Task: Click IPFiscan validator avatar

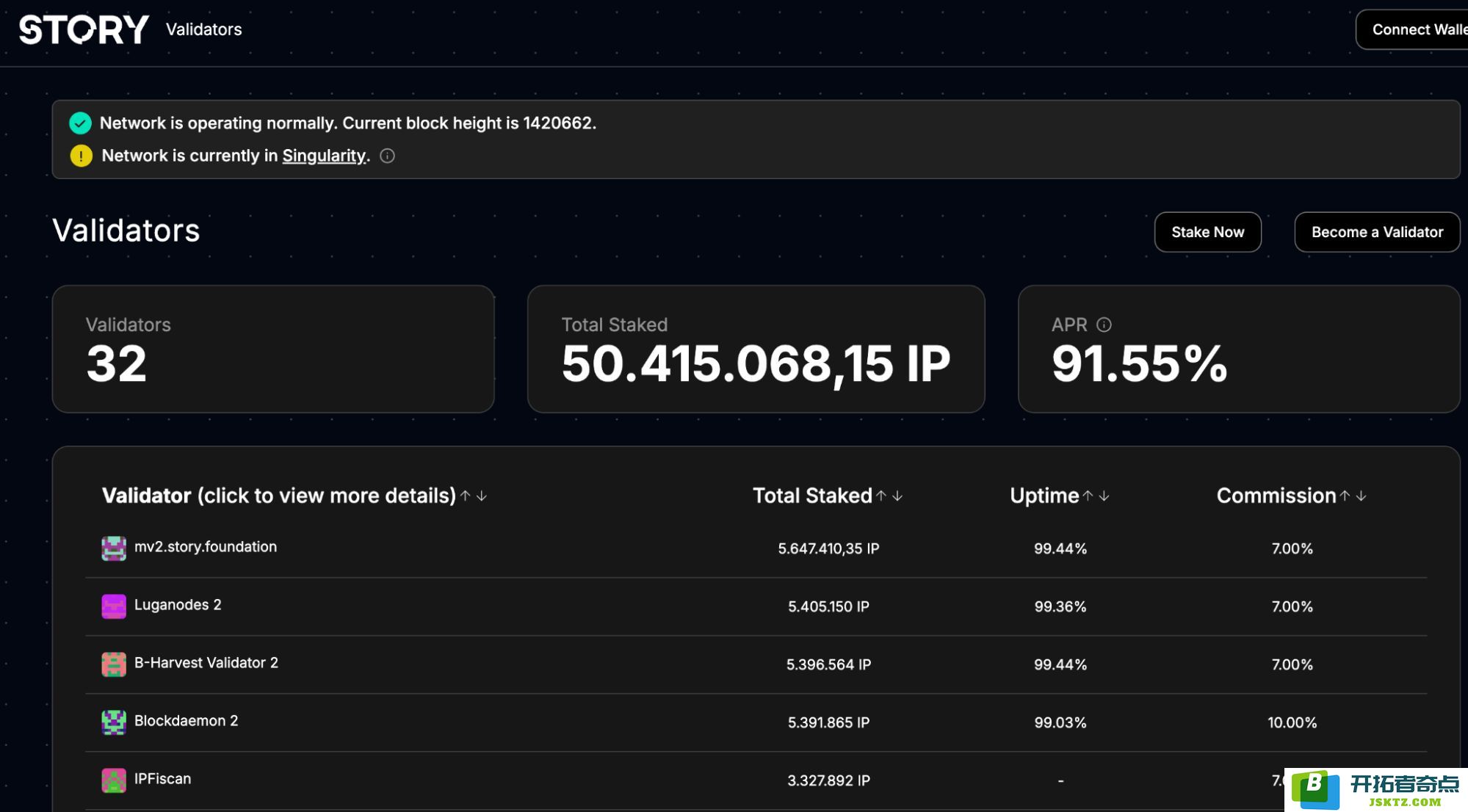Action: (114, 780)
